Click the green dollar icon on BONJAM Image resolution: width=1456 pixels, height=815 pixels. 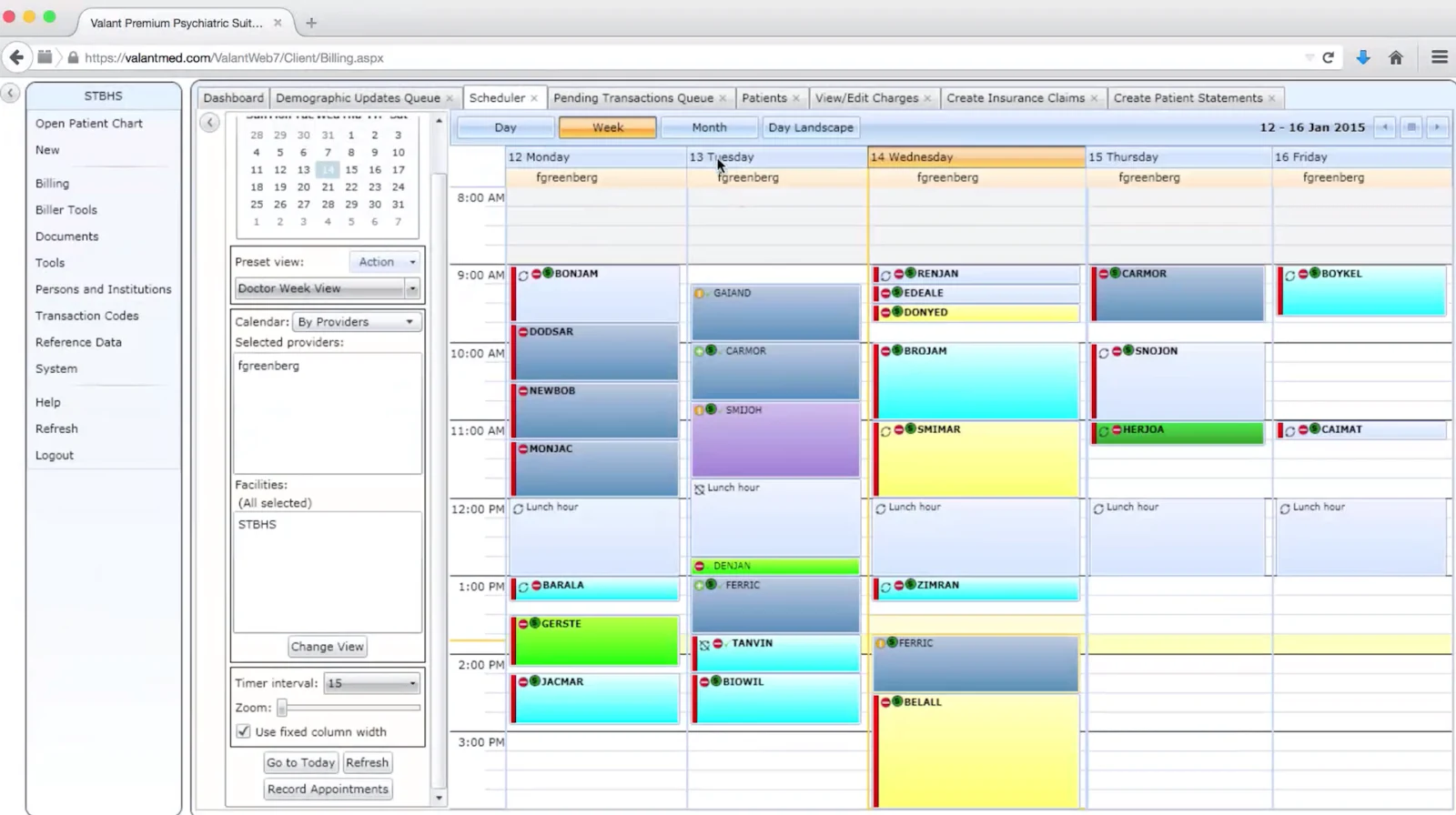(x=548, y=273)
